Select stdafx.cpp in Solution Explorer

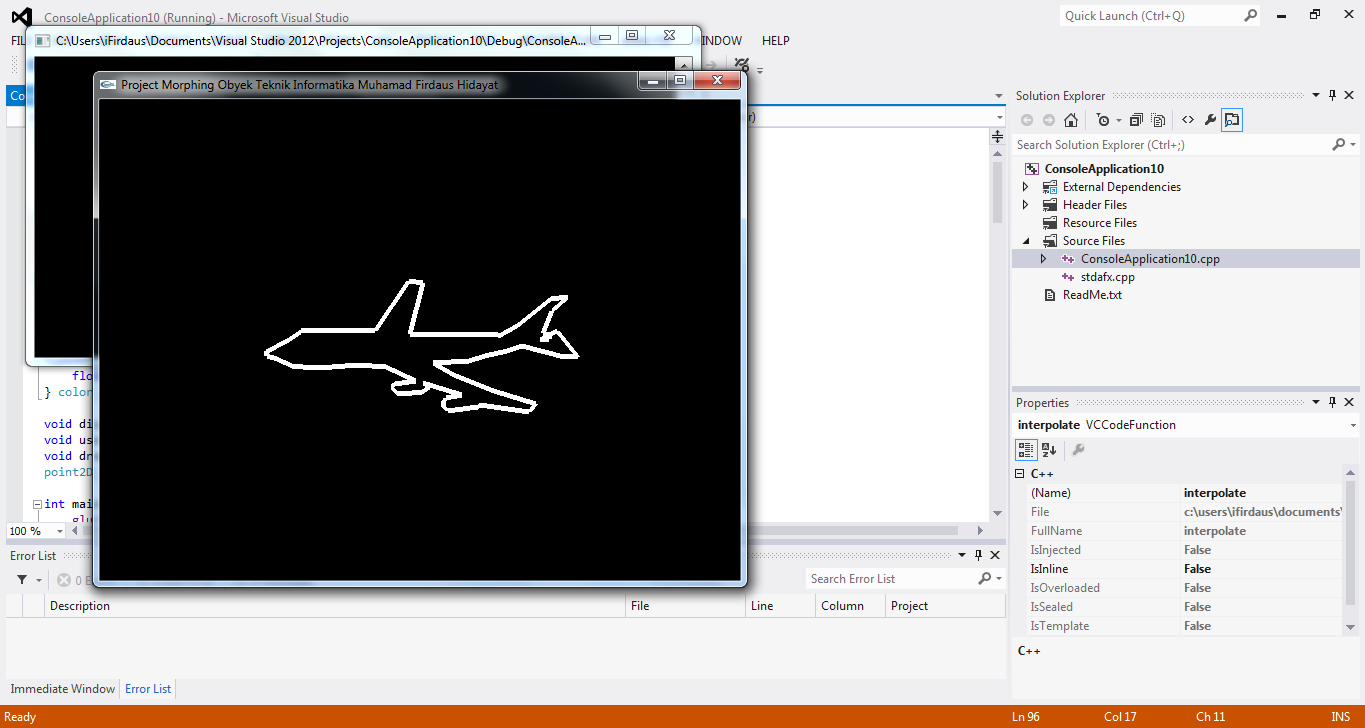[1107, 277]
